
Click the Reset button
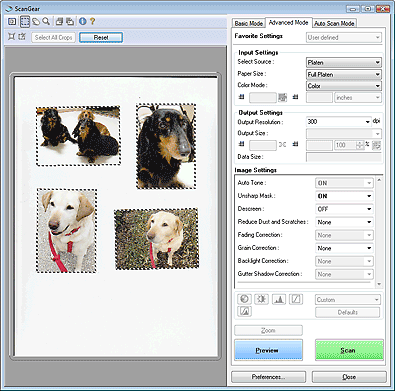pyautogui.click(x=101, y=37)
